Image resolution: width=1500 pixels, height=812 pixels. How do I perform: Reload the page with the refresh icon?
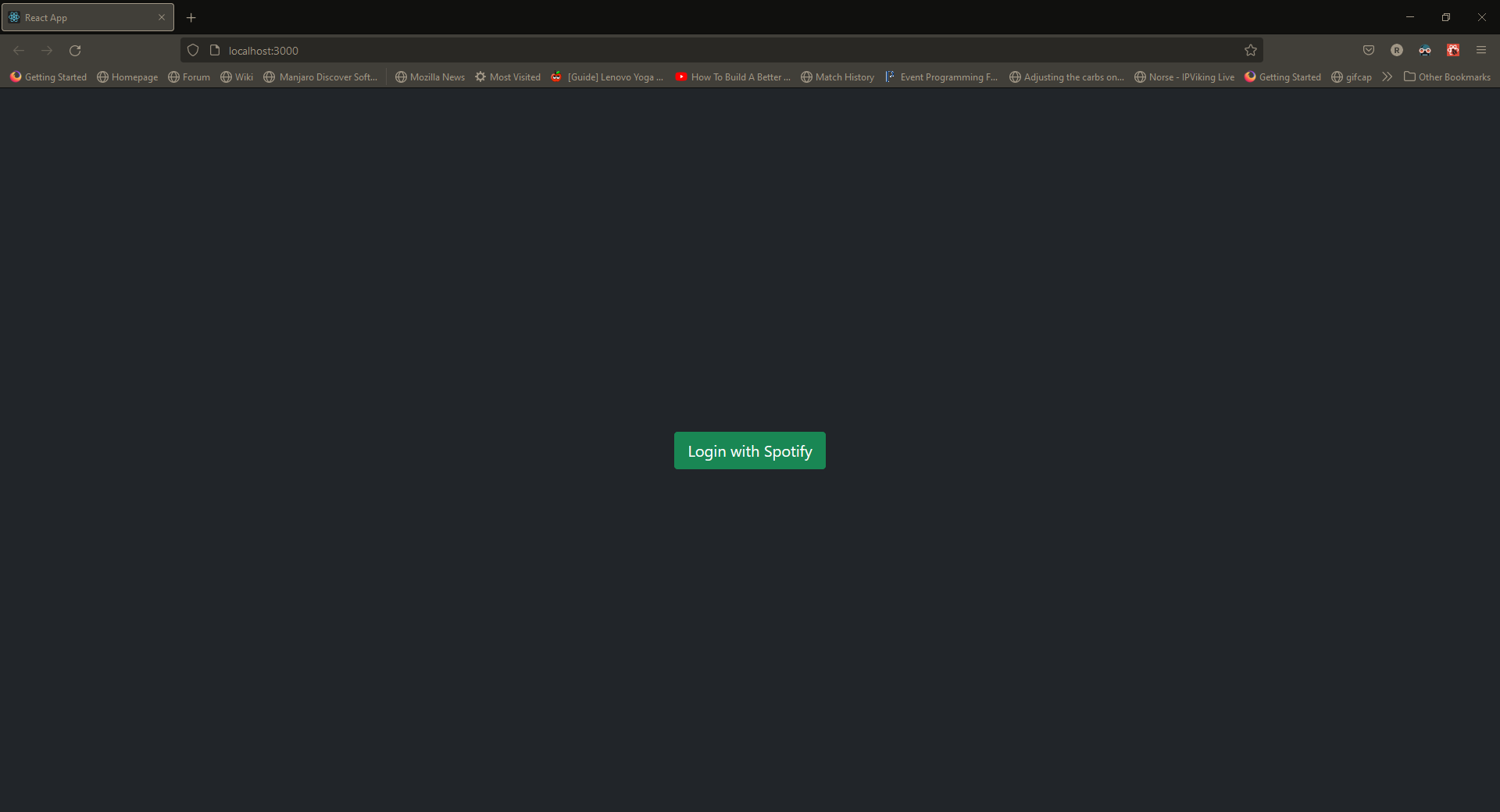click(x=75, y=51)
